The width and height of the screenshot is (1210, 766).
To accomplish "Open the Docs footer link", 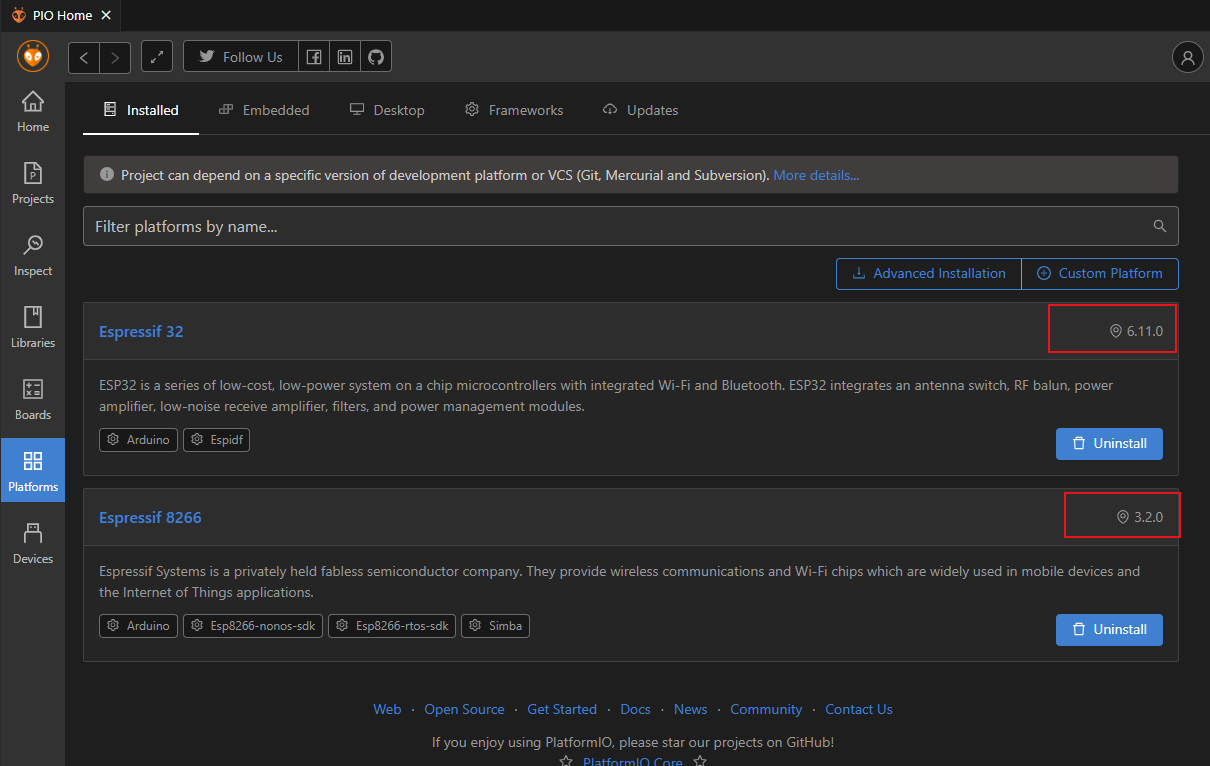I will [635, 709].
